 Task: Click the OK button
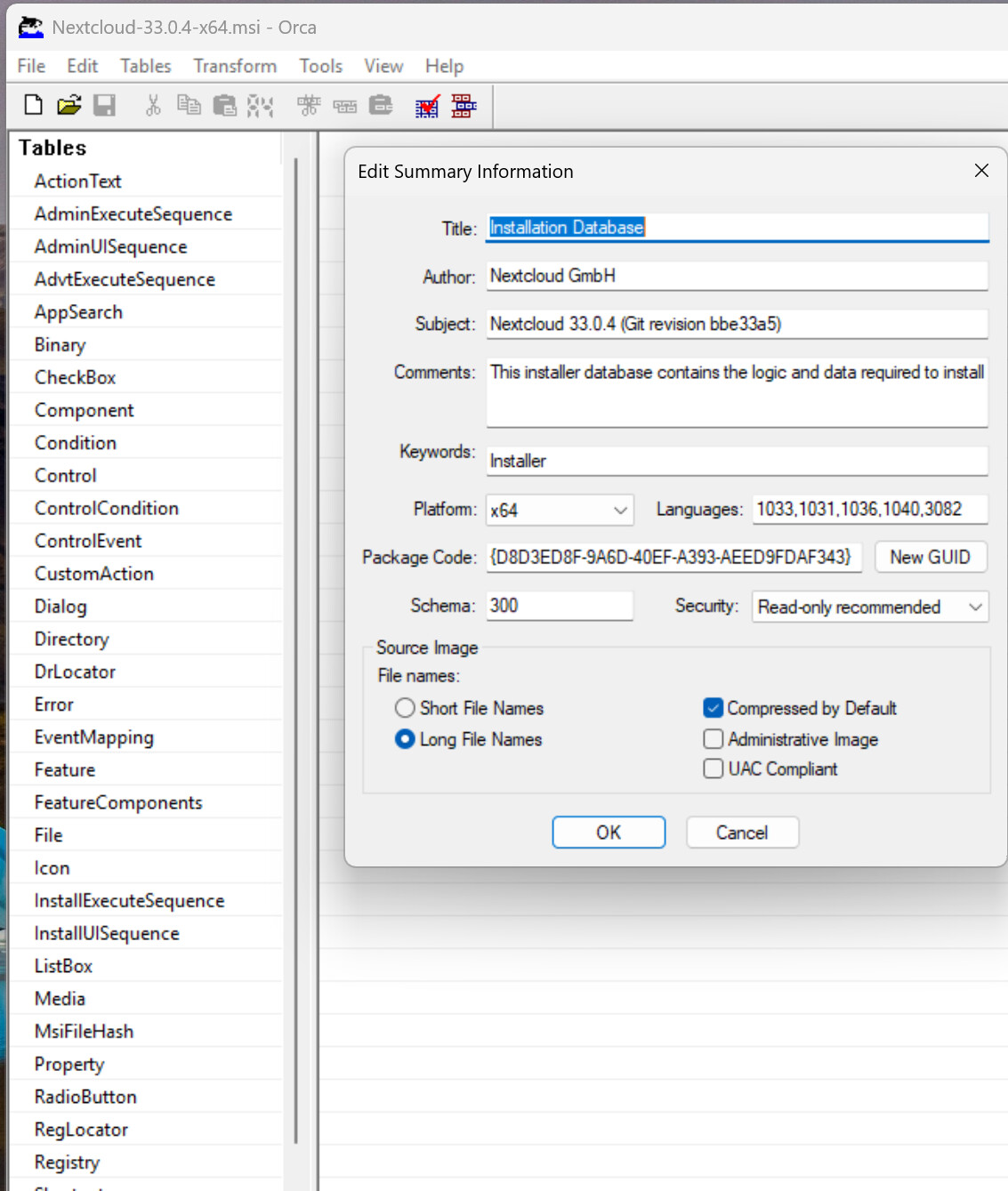click(x=609, y=833)
